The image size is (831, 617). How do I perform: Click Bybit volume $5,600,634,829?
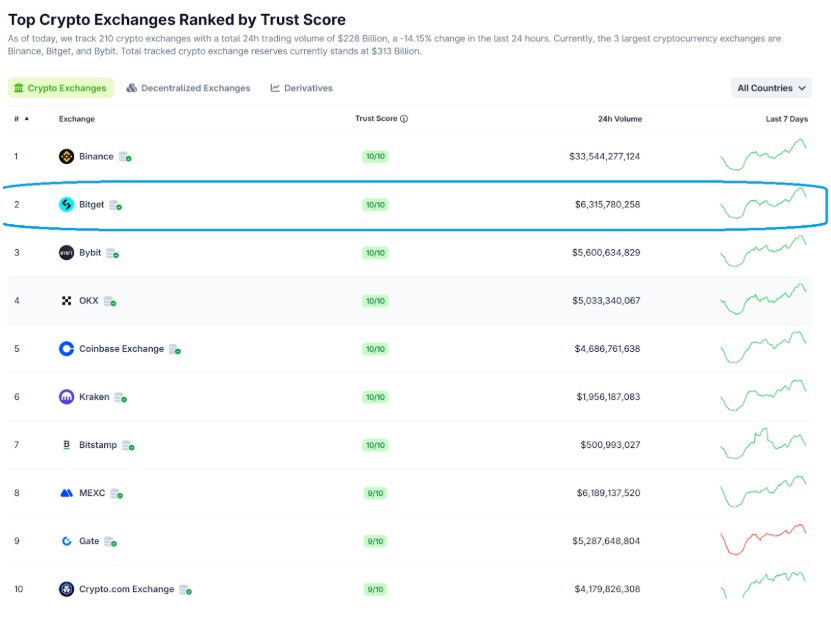(x=606, y=253)
